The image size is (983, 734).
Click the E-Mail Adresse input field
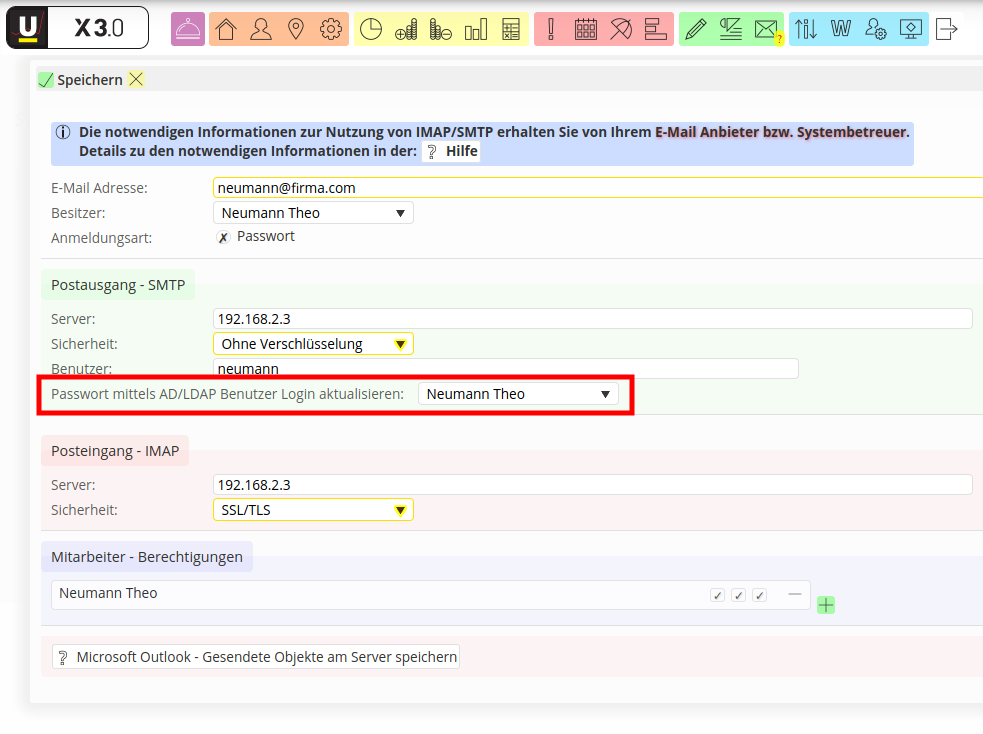pos(597,188)
